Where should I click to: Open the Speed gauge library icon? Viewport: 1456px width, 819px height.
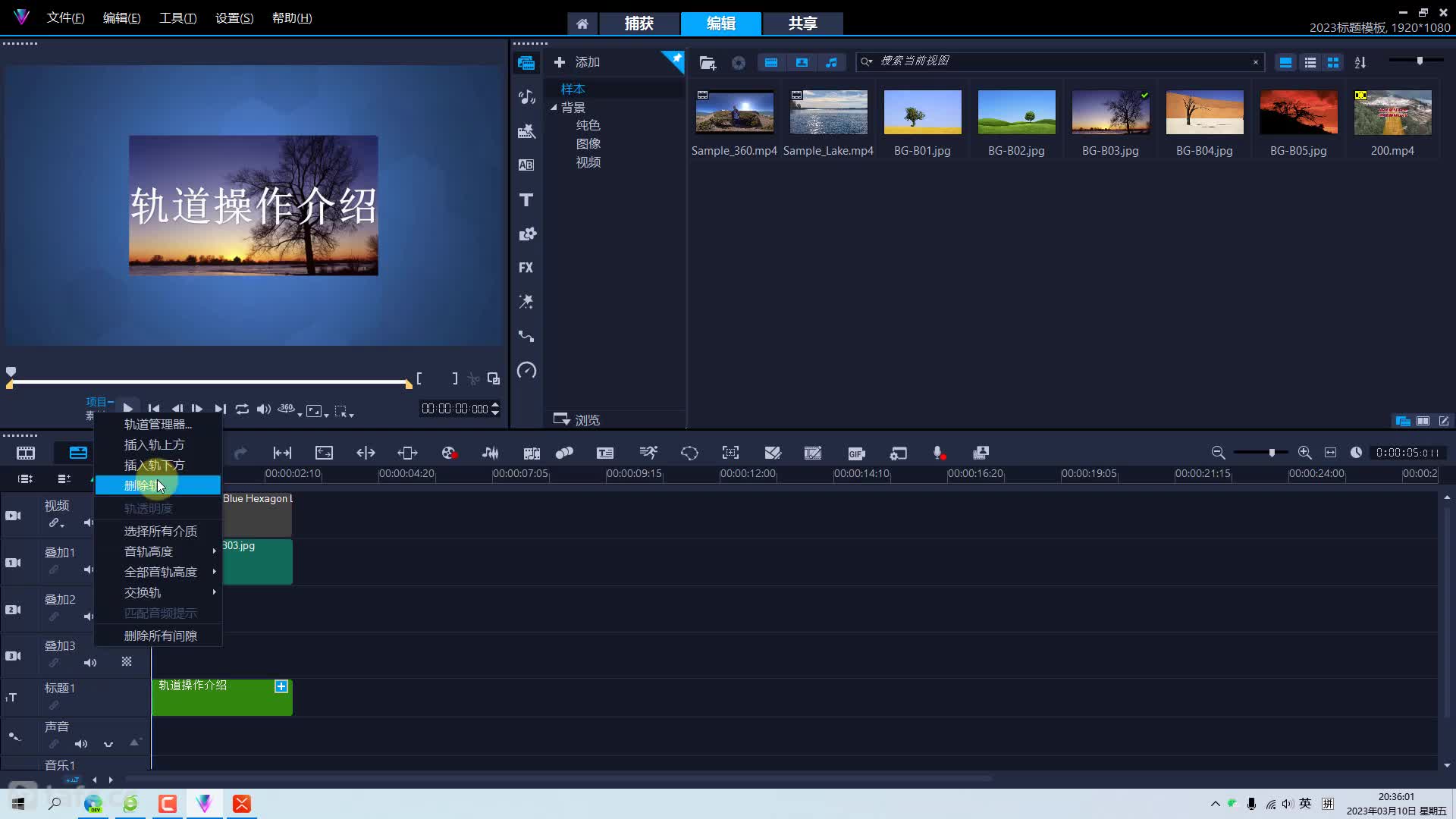pos(526,370)
